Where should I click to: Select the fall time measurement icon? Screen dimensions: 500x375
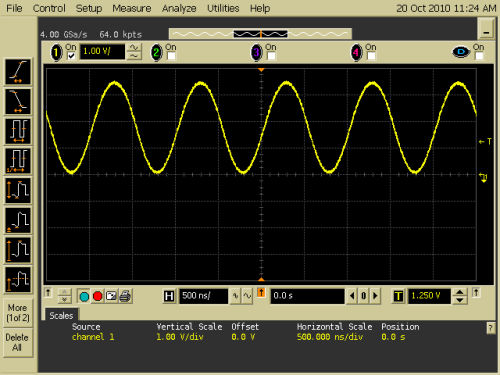click(18, 101)
